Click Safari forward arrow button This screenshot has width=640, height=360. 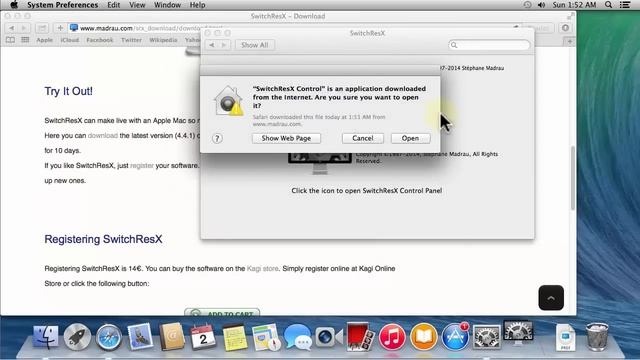24,28
